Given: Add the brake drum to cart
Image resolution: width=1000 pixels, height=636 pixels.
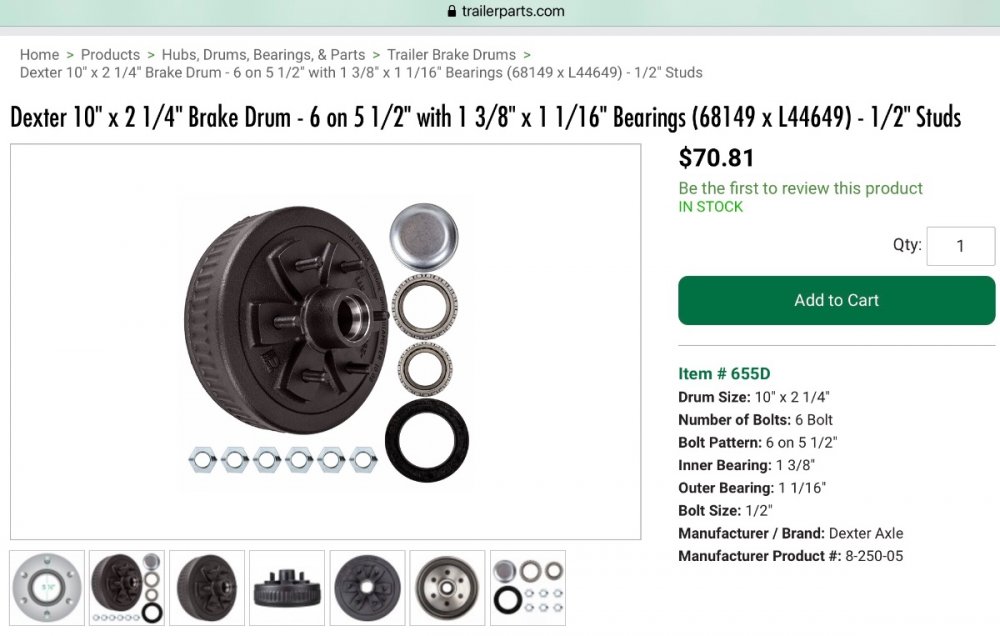Looking at the screenshot, I should click(x=837, y=300).
